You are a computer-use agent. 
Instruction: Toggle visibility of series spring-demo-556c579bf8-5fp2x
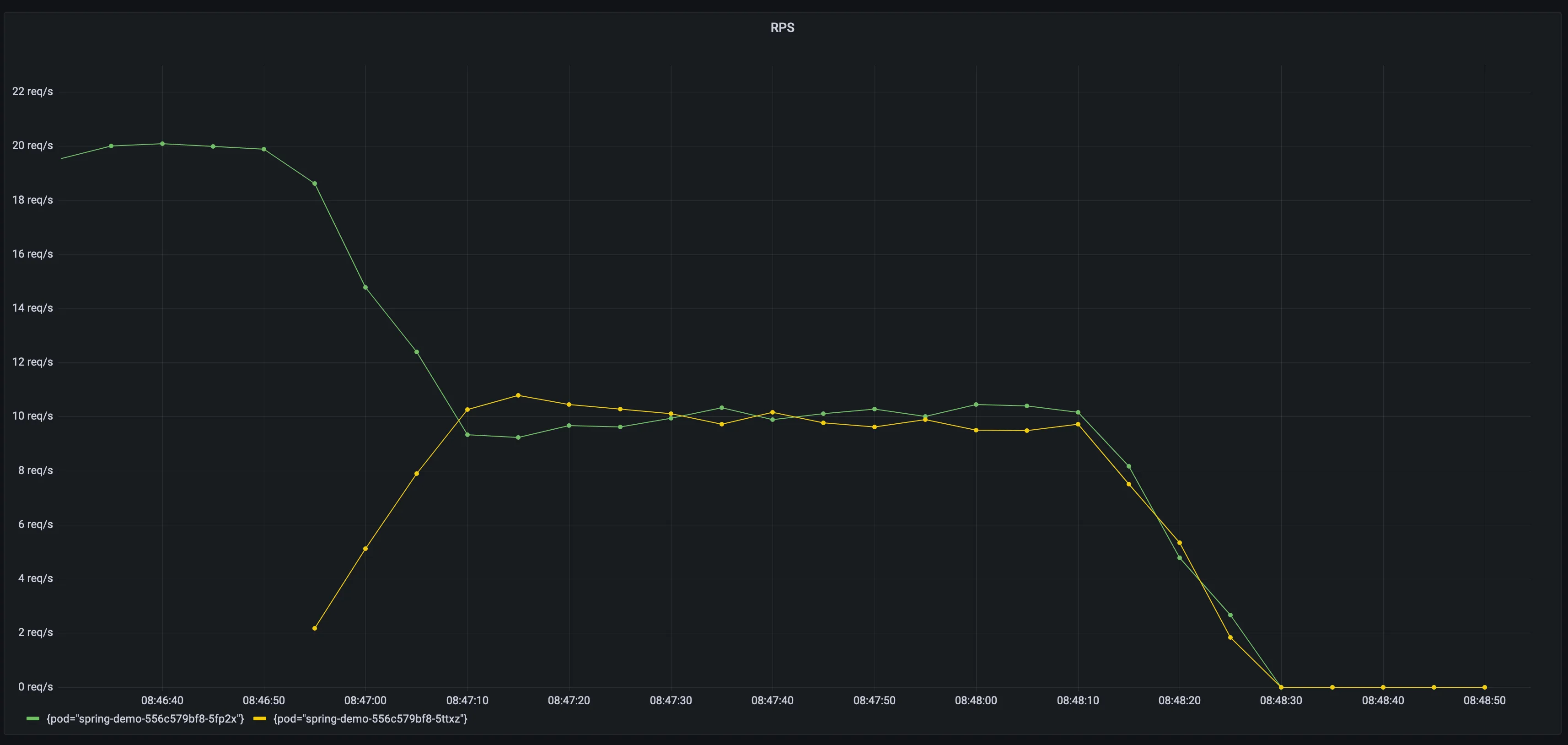144,719
